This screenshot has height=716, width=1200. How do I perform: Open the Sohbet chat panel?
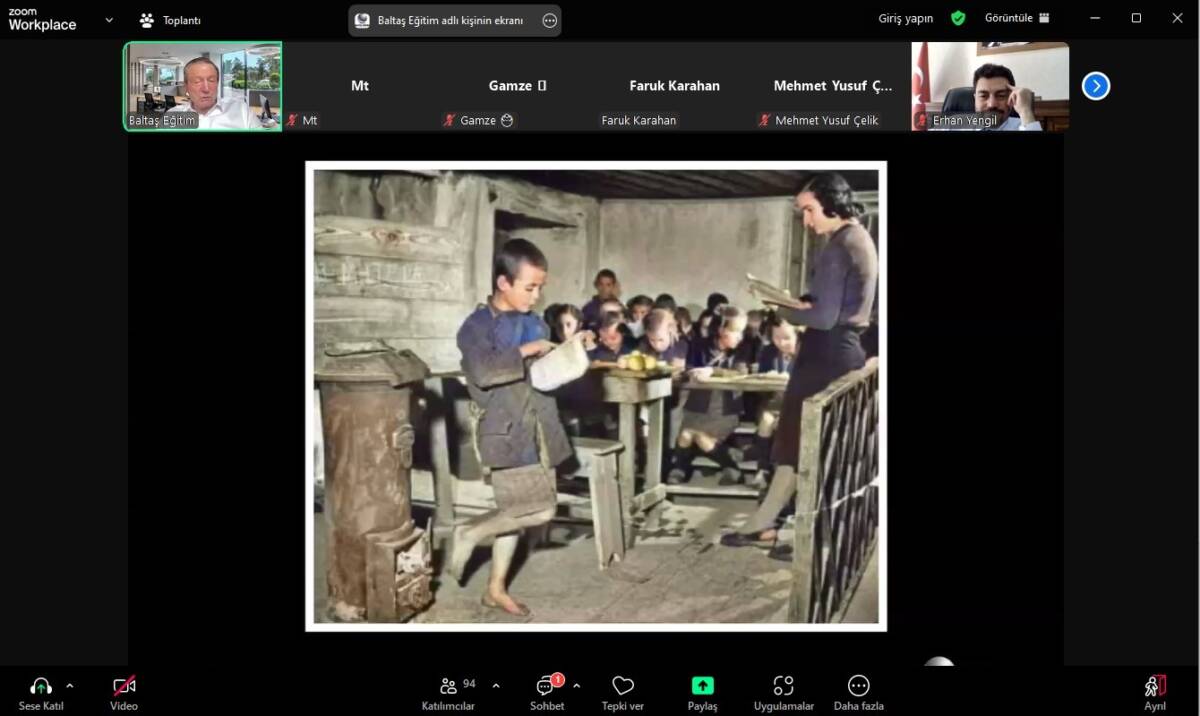[x=546, y=686]
